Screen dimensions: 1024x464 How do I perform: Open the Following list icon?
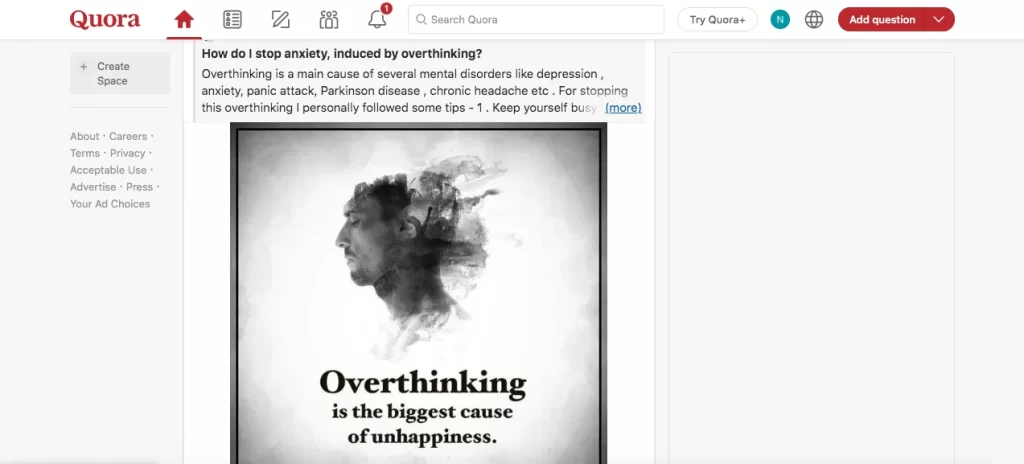pyautogui.click(x=232, y=20)
